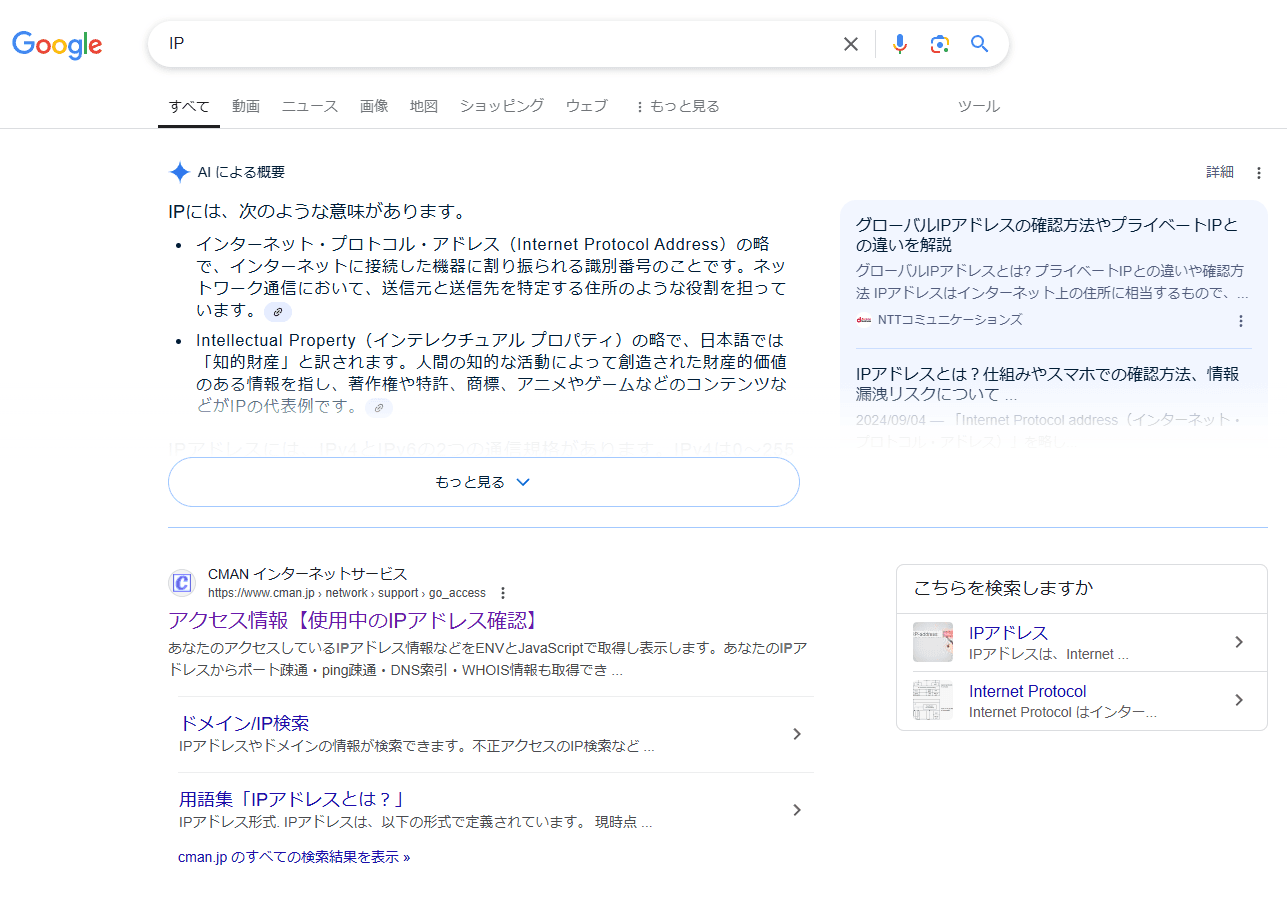The image size is (1287, 898).
Task: Select the すべて tab
Action: pyautogui.click(x=189, y=106)
